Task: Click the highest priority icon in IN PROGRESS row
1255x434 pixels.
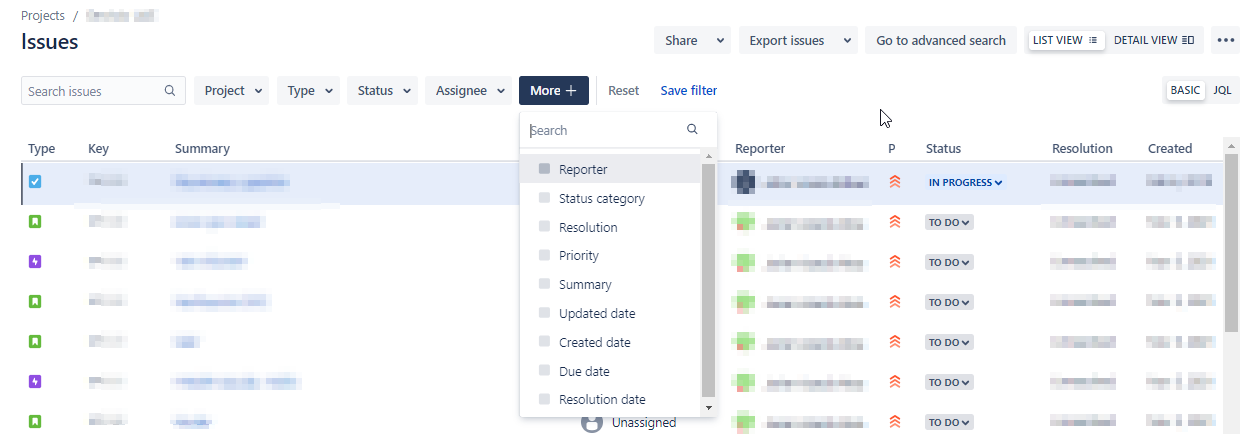Action: pyautogui.click(x=895, y=182)
